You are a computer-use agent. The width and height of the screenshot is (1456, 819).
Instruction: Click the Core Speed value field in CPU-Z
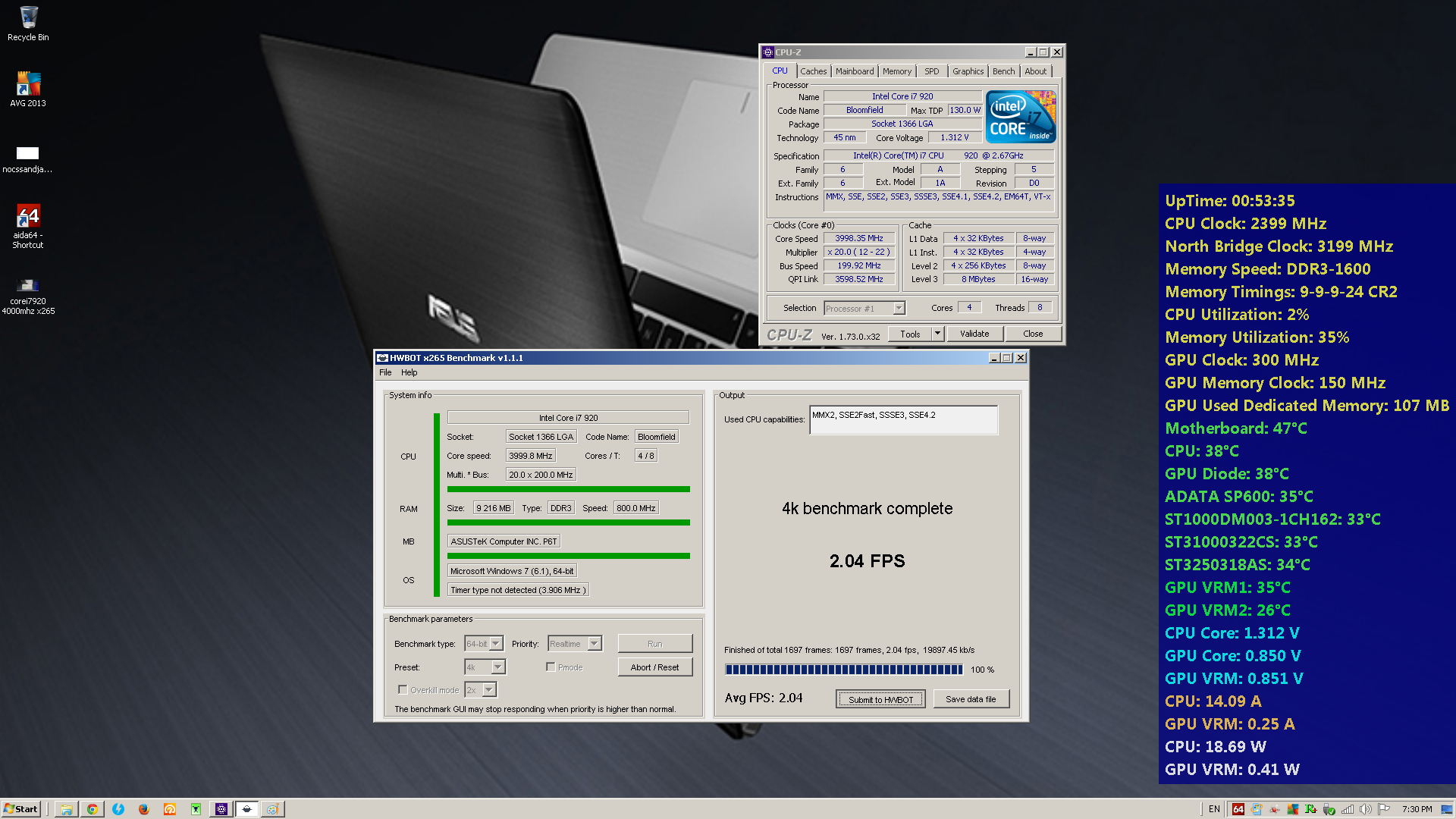point(859,238)
